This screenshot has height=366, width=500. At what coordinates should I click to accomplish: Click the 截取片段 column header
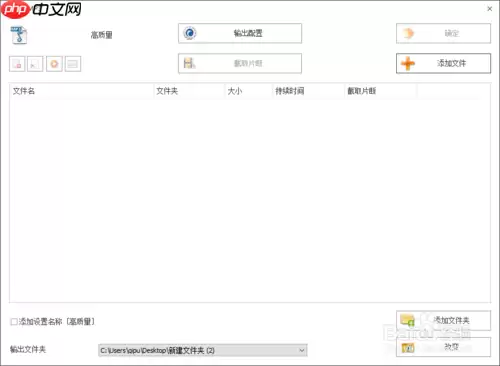[380, 91]
